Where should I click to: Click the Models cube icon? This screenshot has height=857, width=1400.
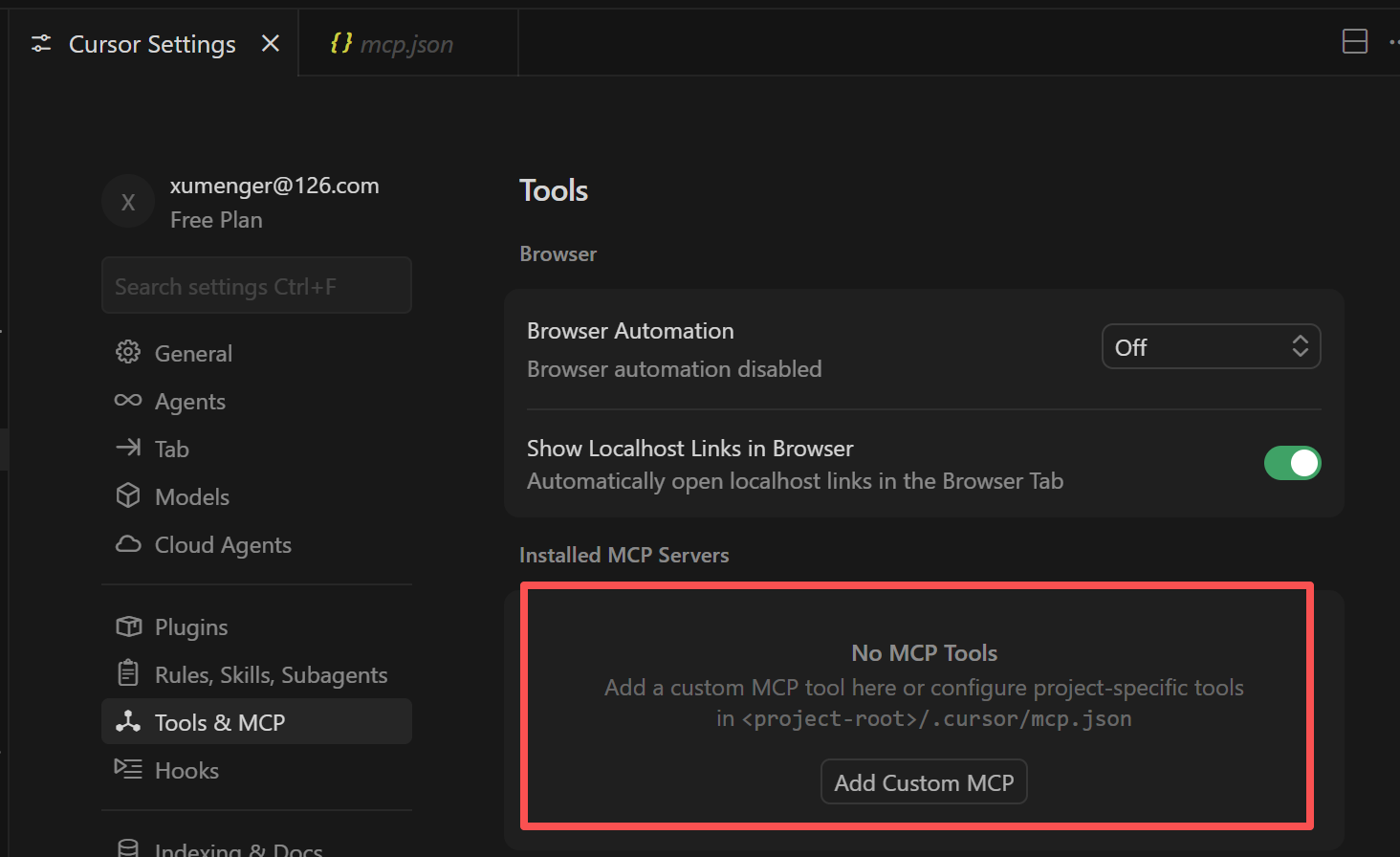(x=128, y=495)
